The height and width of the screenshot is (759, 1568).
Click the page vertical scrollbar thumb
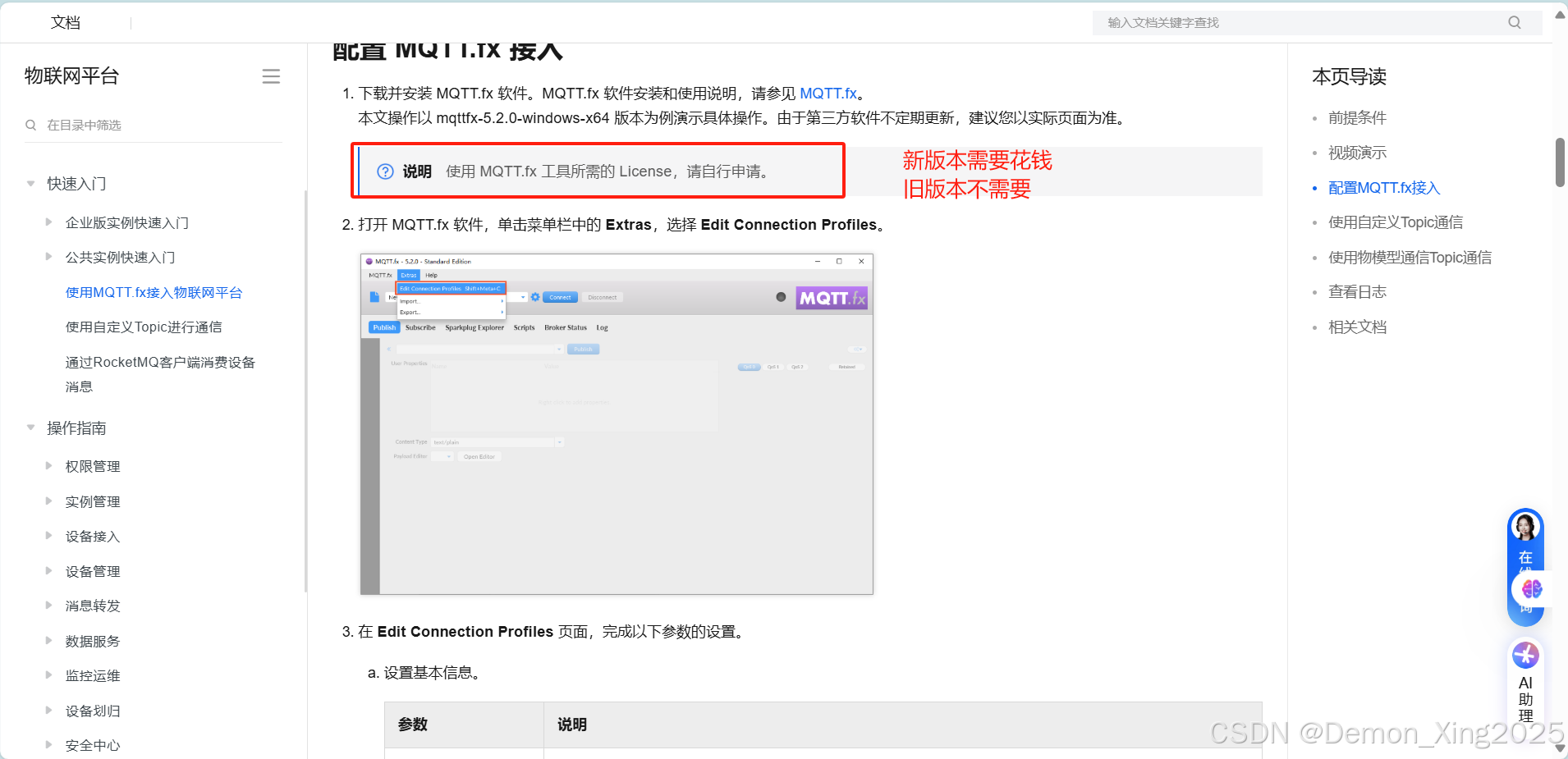point(1560,162)
